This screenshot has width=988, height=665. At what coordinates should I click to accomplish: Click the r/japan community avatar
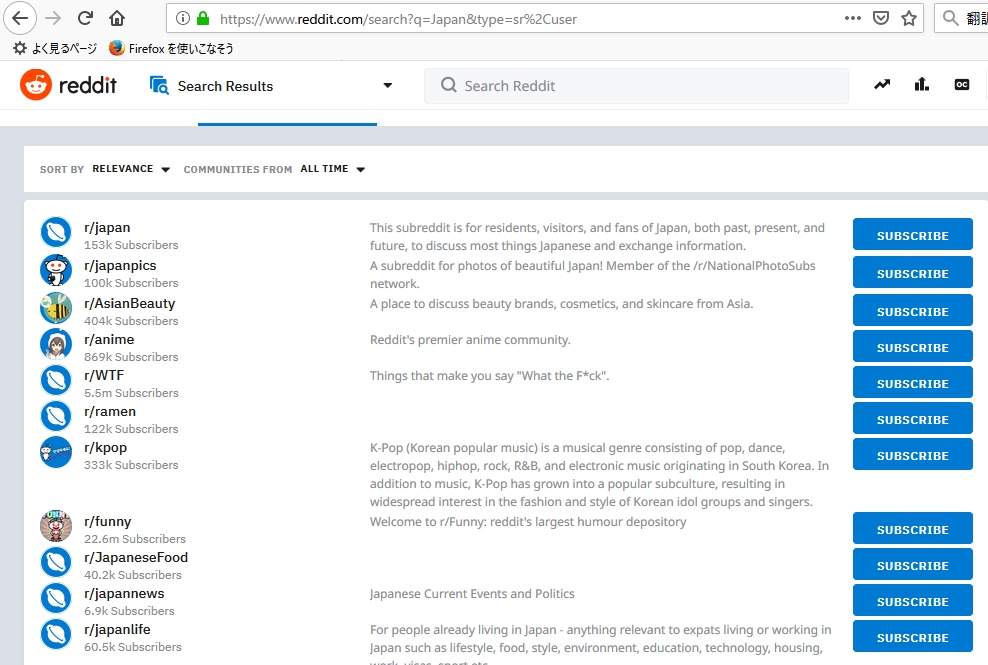[x=56, y=232]
